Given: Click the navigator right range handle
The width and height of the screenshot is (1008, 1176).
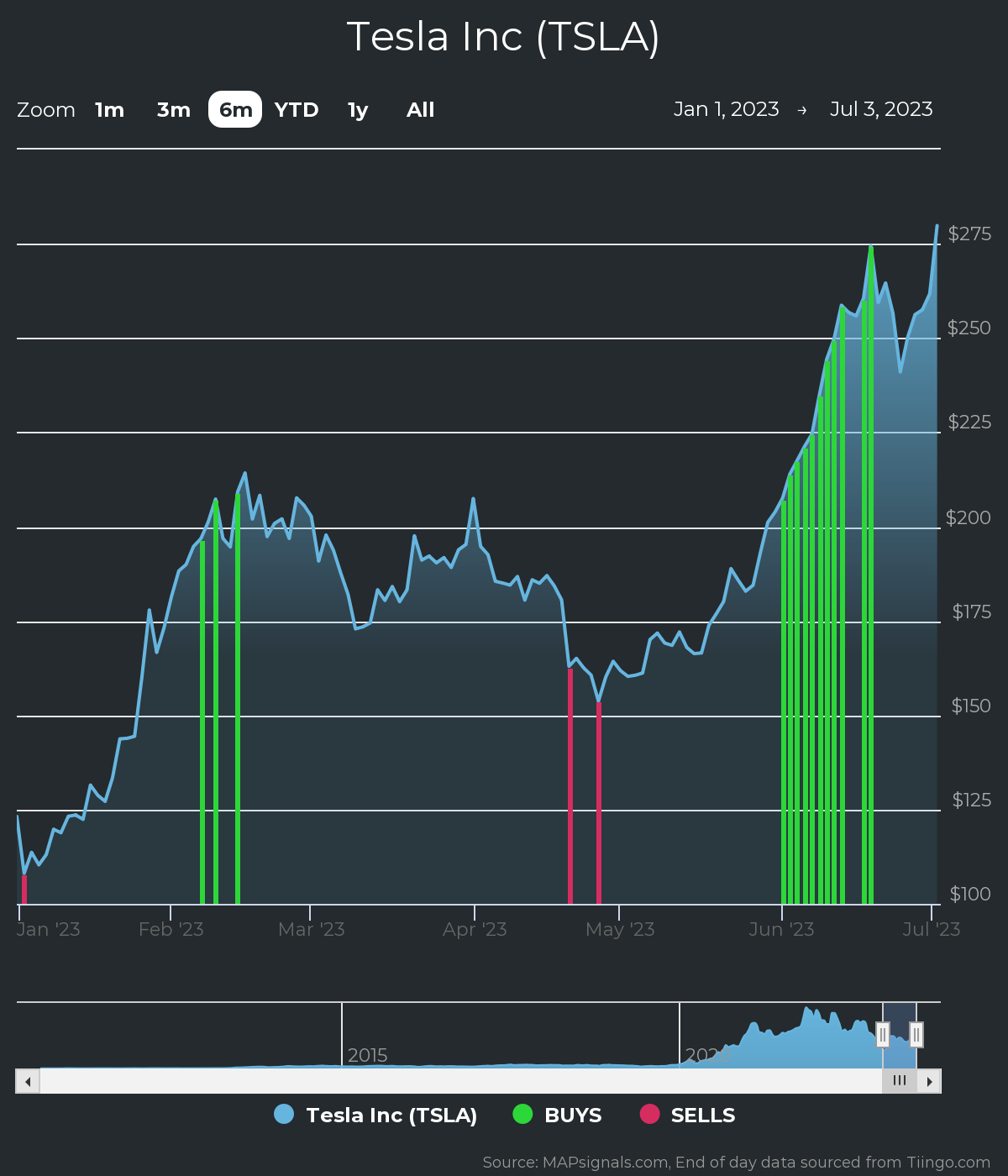Looking at the screenshot, I should point(916,1035).
